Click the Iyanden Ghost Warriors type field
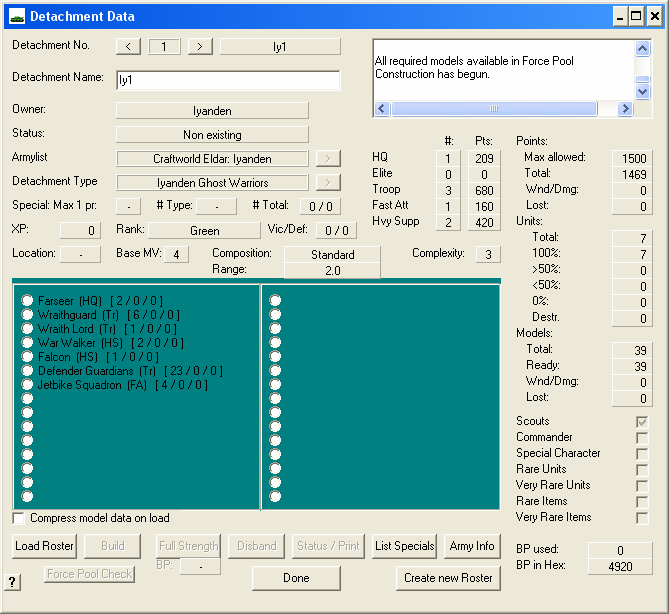The height and width of the screenshot is (614, 669). click(212, 183)
